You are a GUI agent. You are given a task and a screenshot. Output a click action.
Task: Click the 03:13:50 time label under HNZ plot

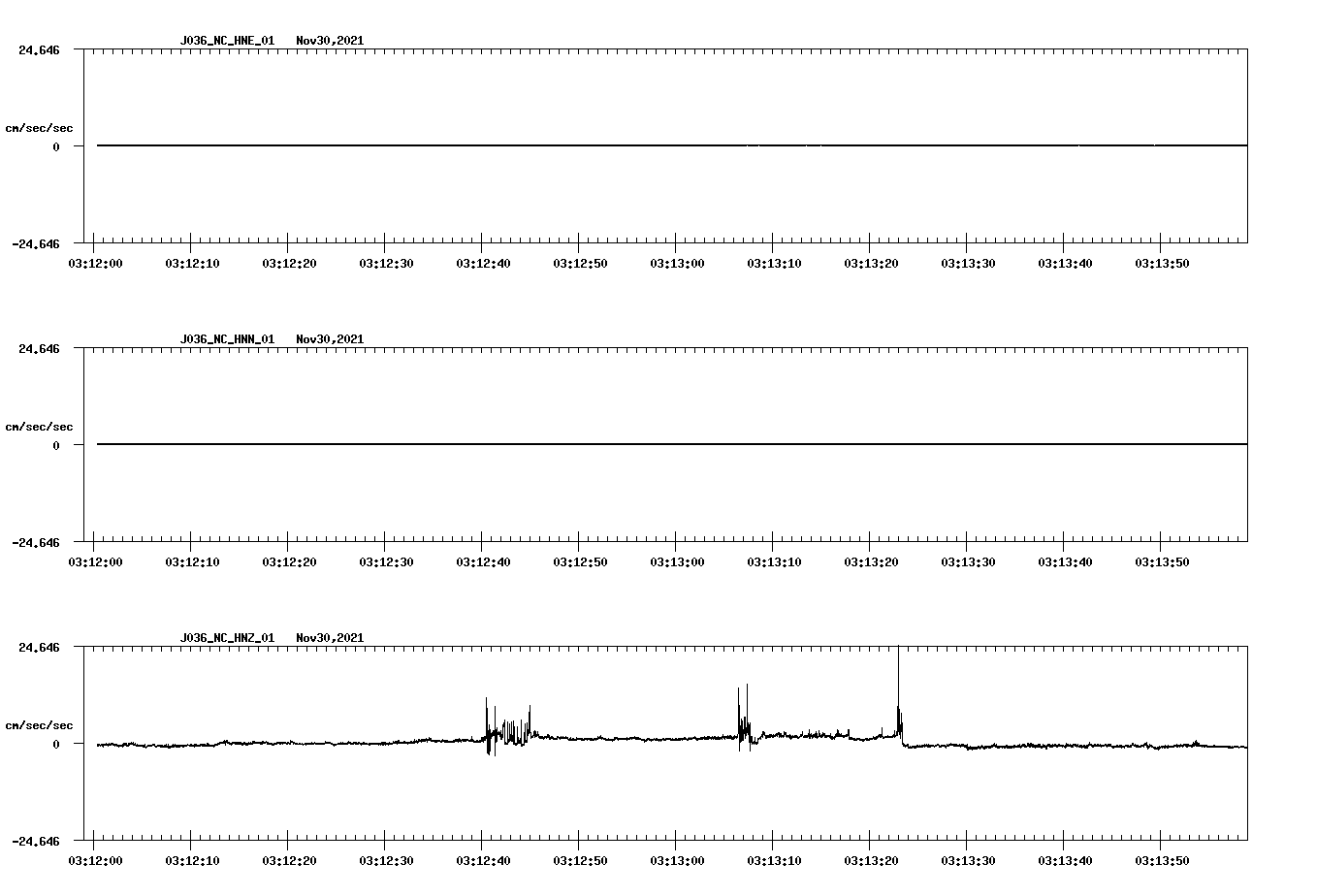pyautogui.click(x=1162, y=860)
